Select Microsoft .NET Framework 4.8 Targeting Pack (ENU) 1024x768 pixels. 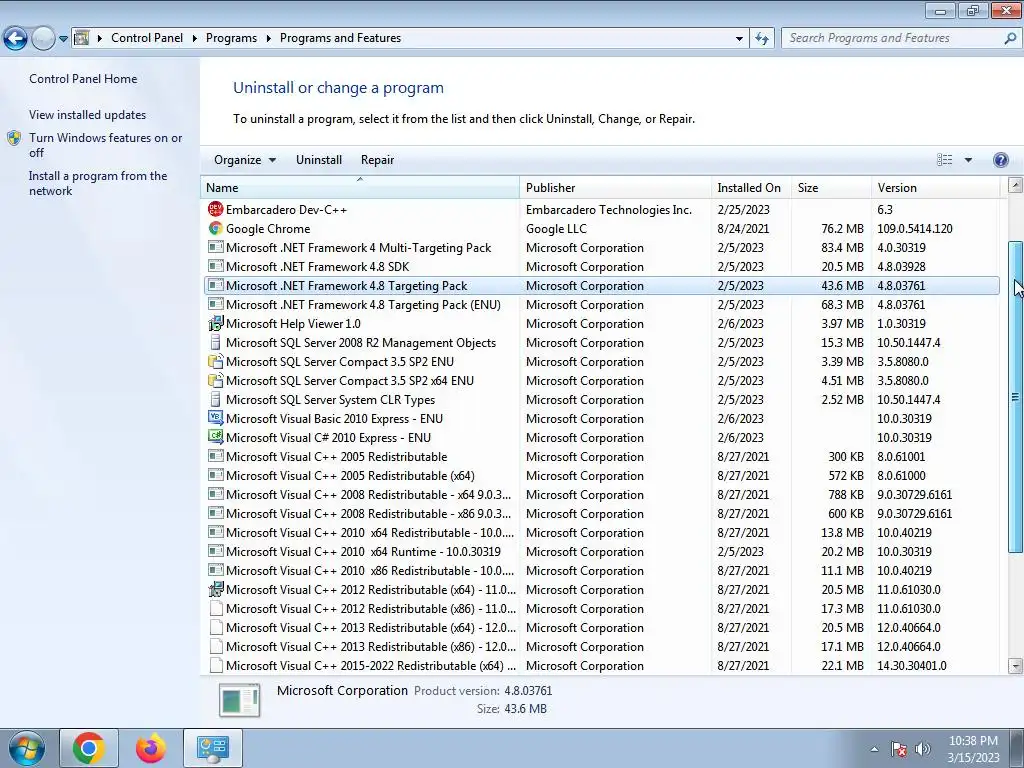pos(601,304)
